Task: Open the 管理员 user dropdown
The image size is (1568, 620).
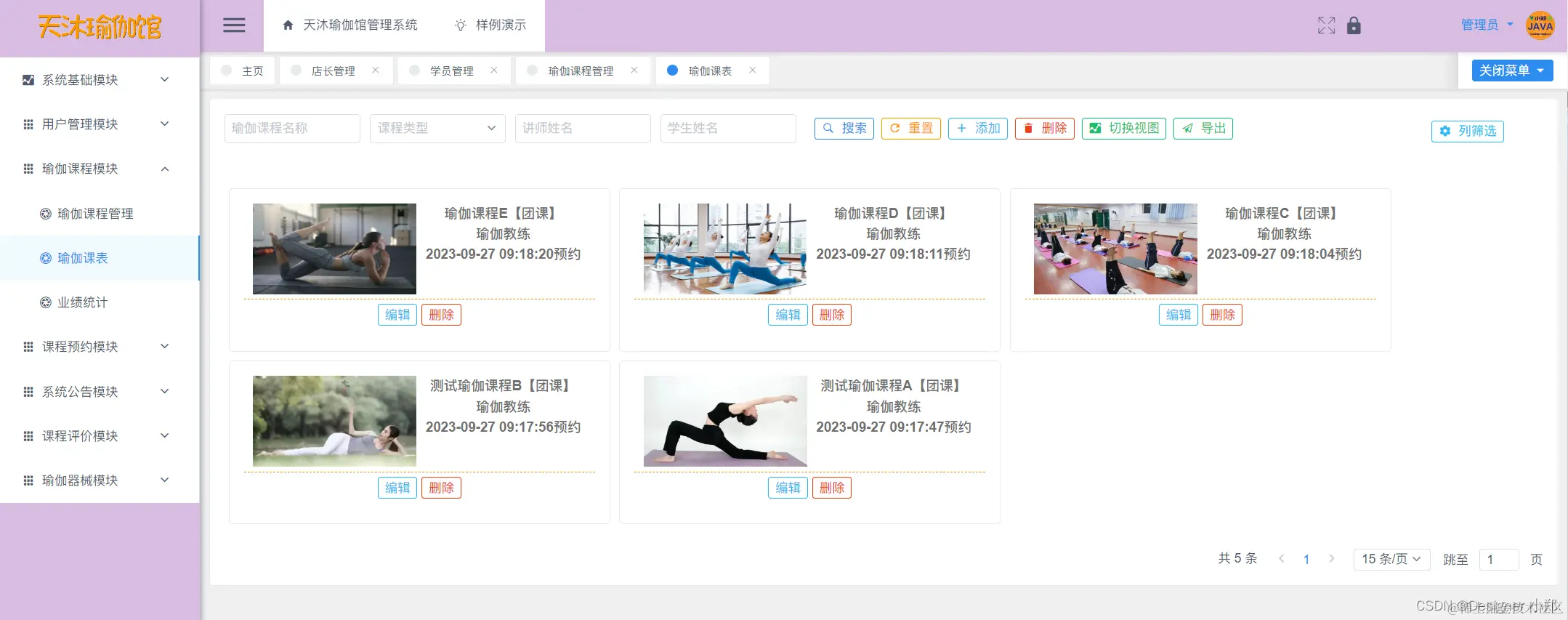Action: (x=1487, y=25)
